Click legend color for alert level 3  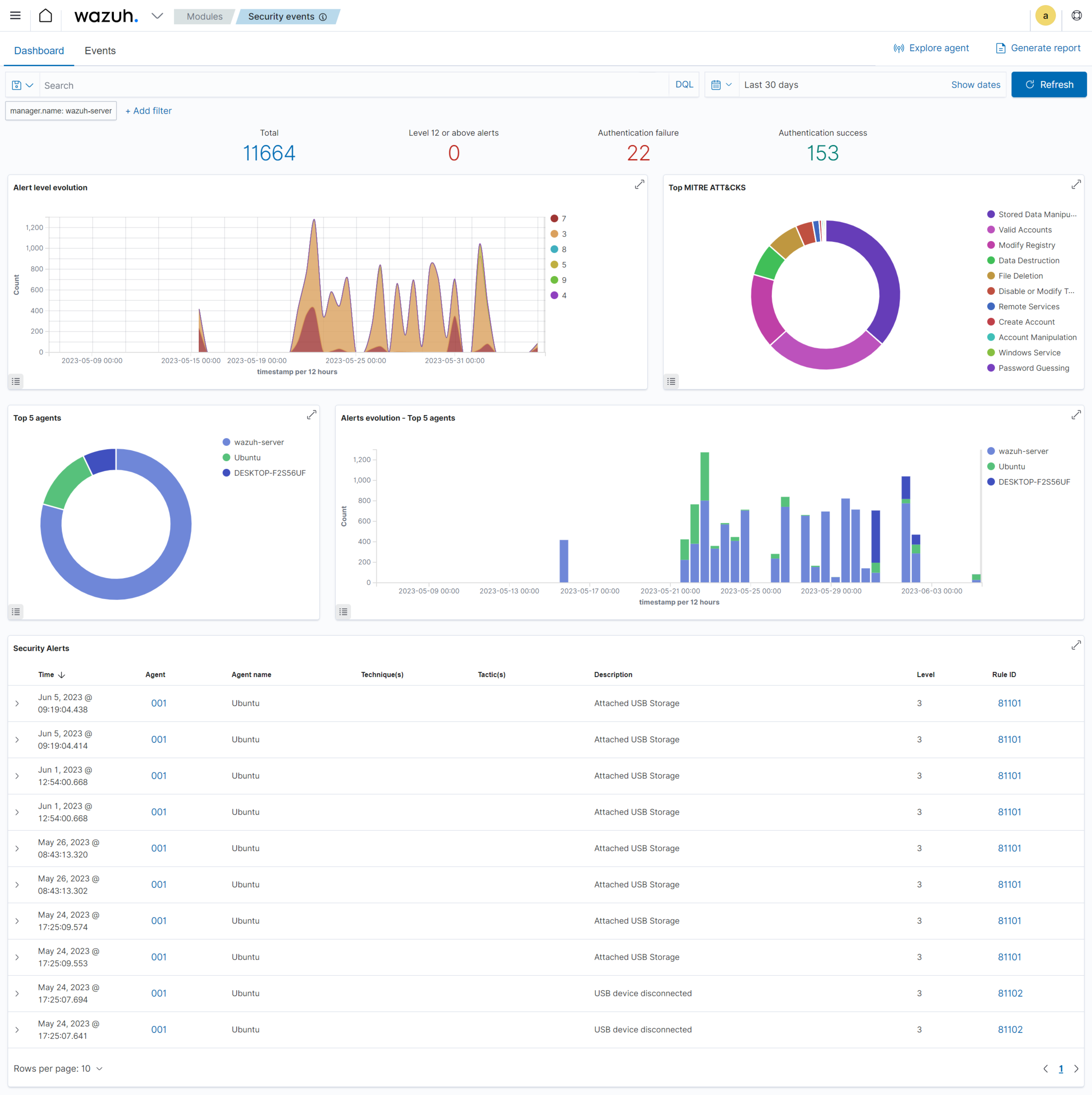tap(554, 234)
